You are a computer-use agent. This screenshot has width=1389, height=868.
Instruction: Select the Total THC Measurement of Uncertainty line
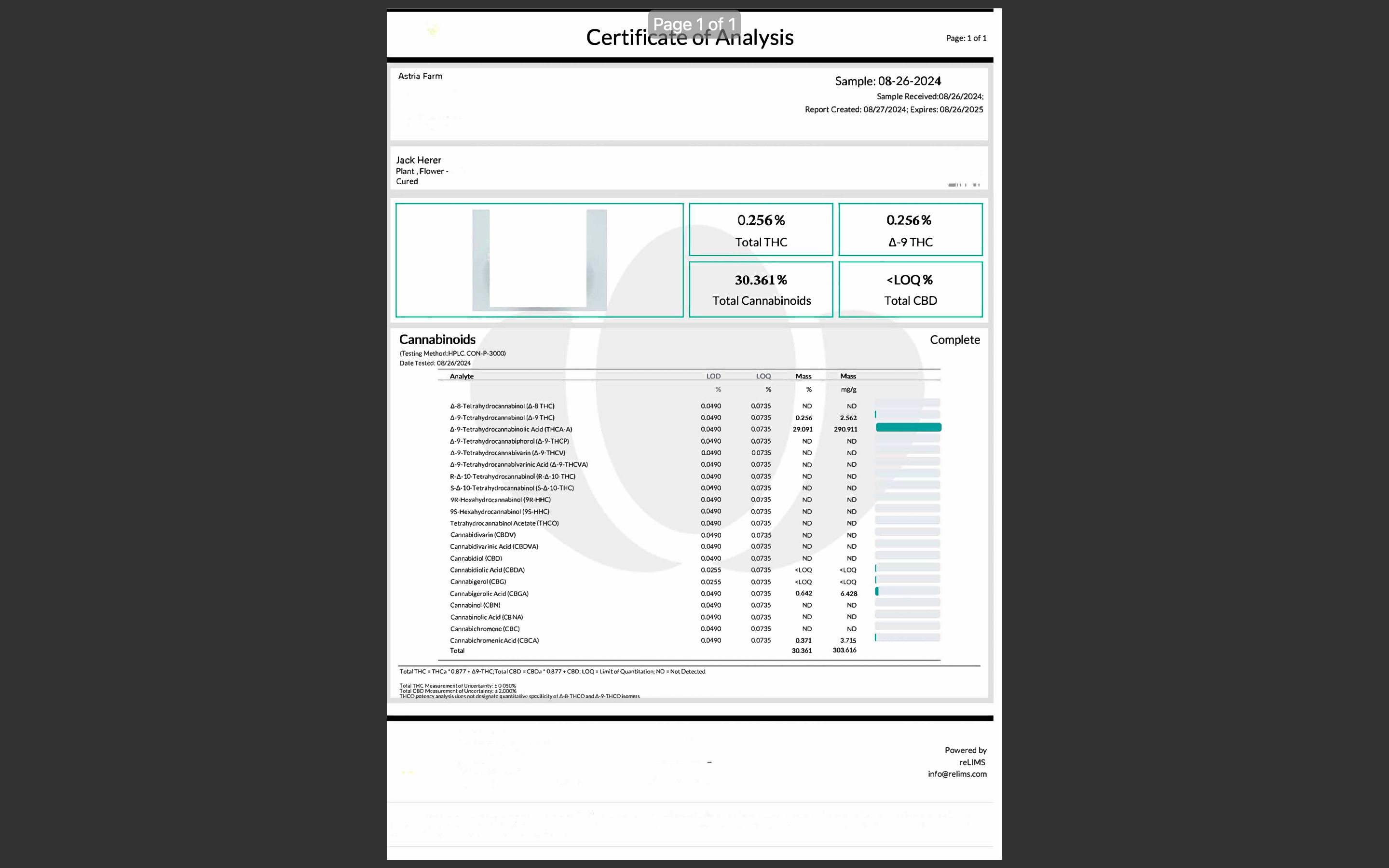click(x=457, y=686)
